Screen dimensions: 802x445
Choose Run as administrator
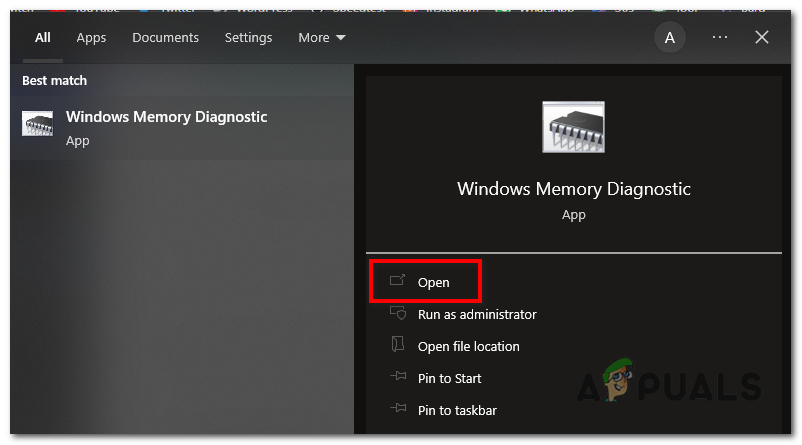(477, 315)
